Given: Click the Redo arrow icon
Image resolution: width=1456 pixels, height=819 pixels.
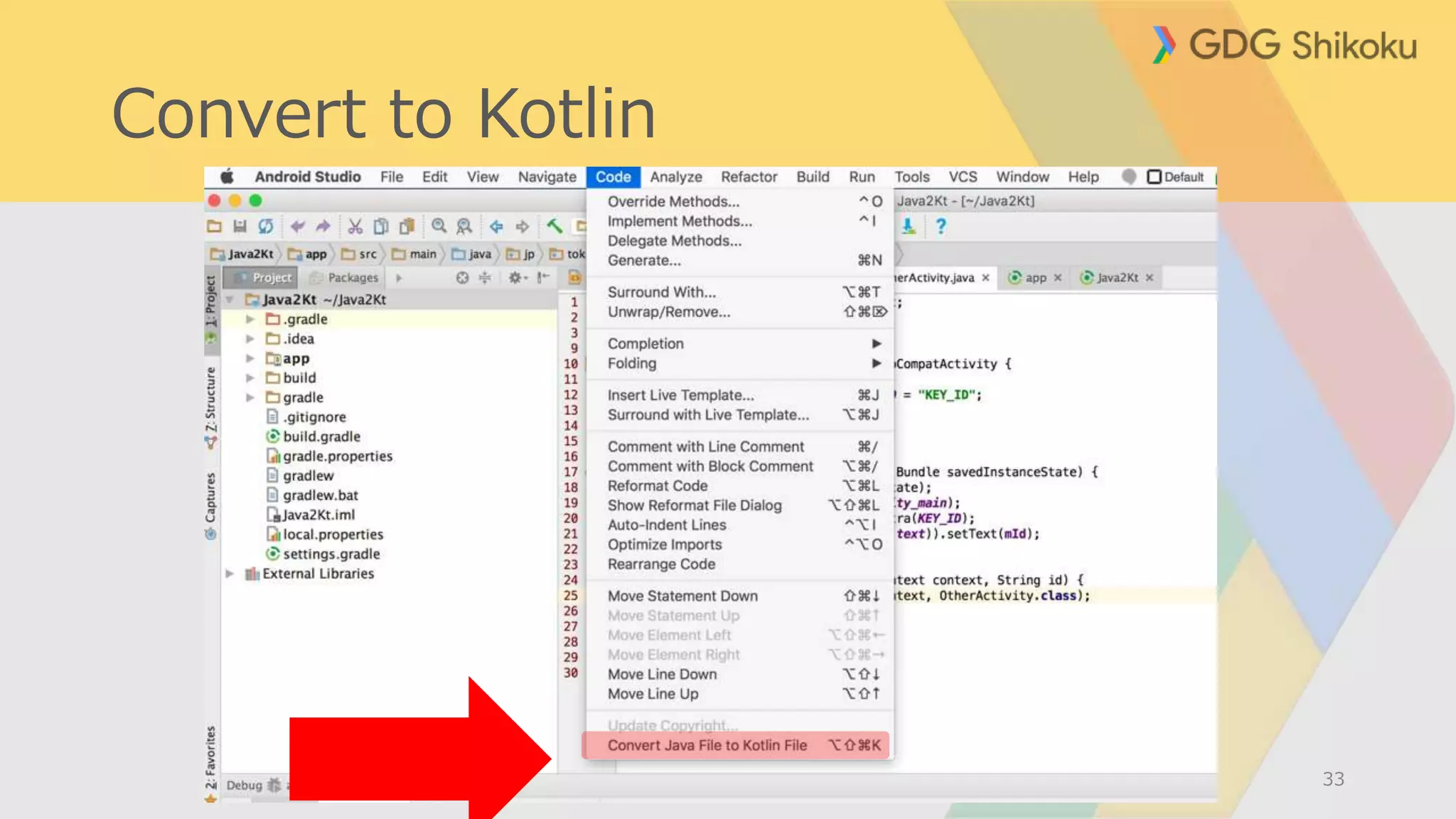Looking at the screenshot, I should click(x=323, y=227).
